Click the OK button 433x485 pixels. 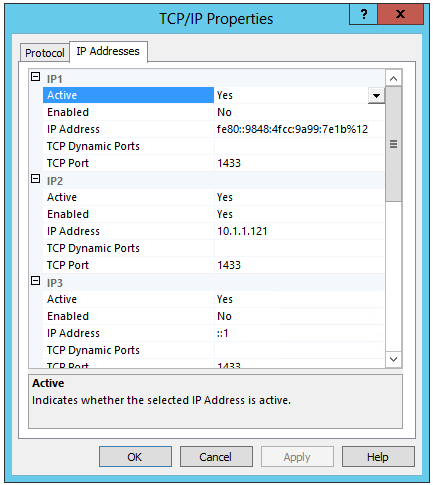pos(135,457)
